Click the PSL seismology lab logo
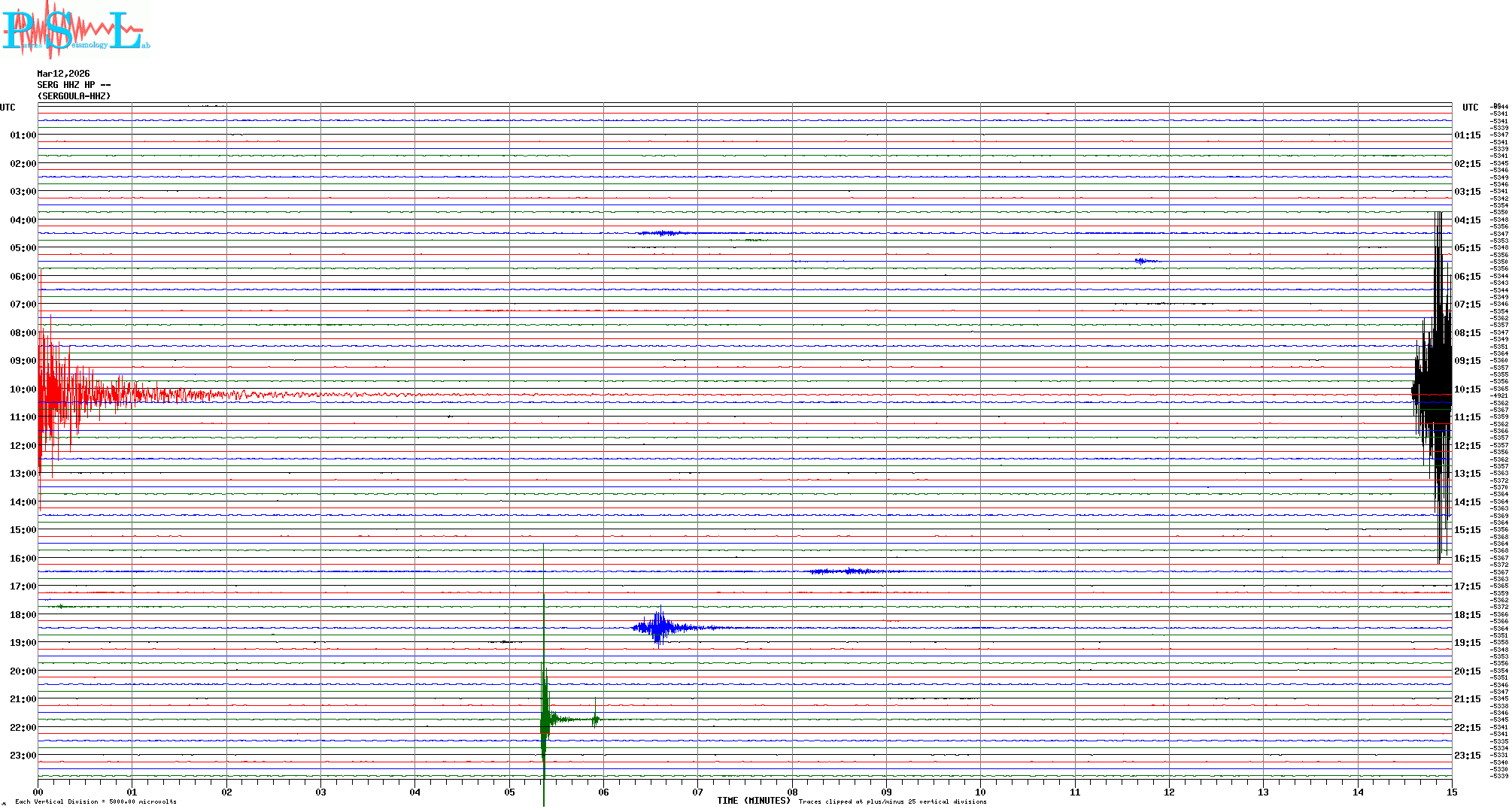Viewport: 1512px width, 812px height. (75, 30)
